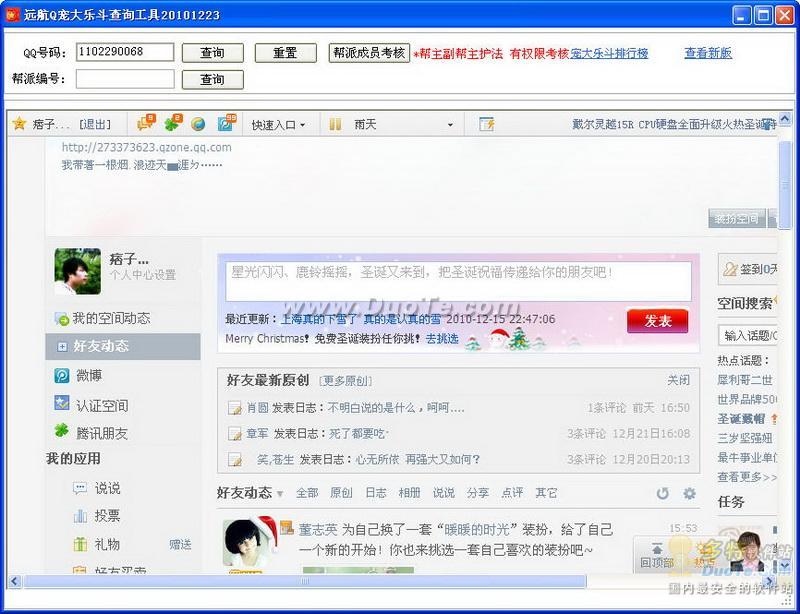Viewport: 800px width, 614px height.
Task: Click into the QQ号码 input field
Action: [125, 52]
